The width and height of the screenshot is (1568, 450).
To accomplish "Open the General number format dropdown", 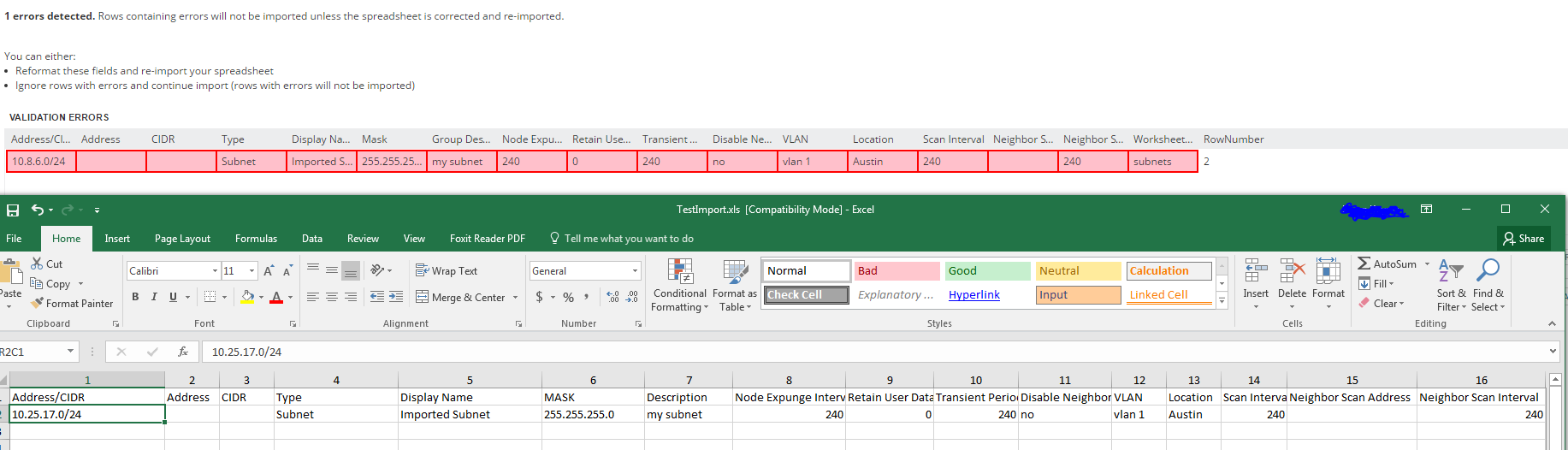I will pyautogui.click(x=635, y=270).
